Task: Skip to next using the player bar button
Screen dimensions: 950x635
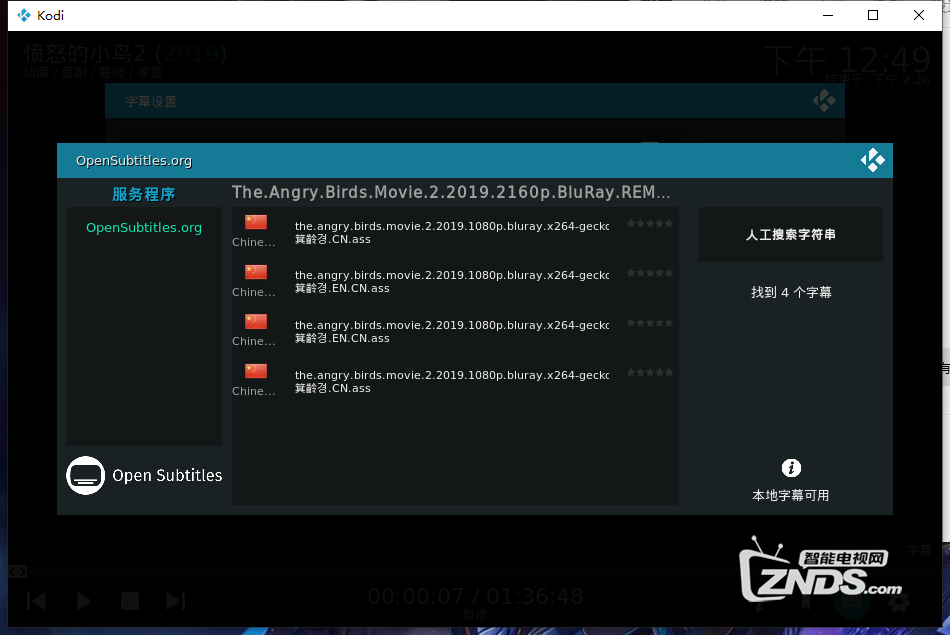Action: (176, 601)
